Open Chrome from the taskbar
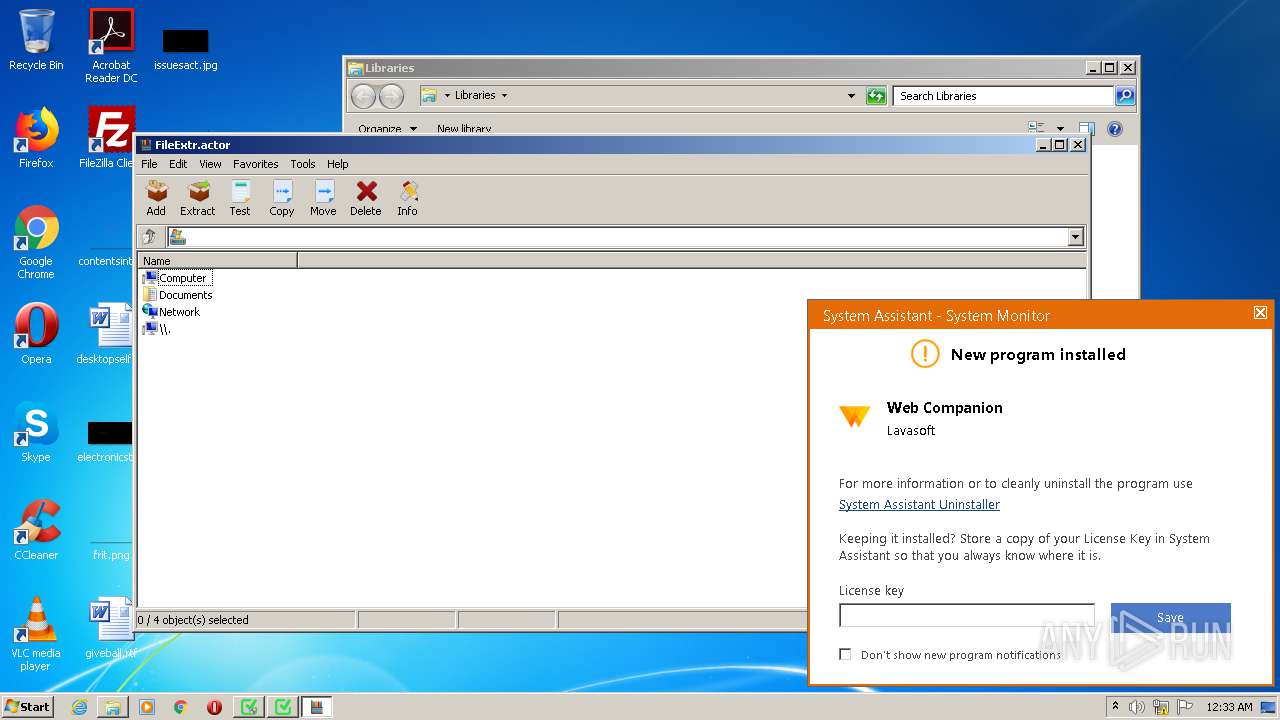Image resolution: width=1280 pixels, height=720 pixels. 180,707
